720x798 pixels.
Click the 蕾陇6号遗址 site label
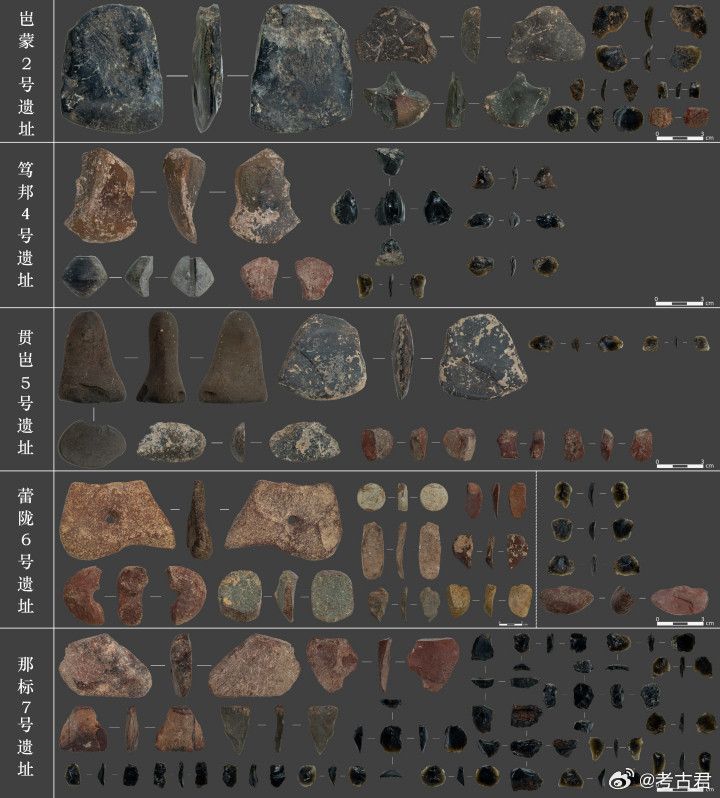point(26,551)
